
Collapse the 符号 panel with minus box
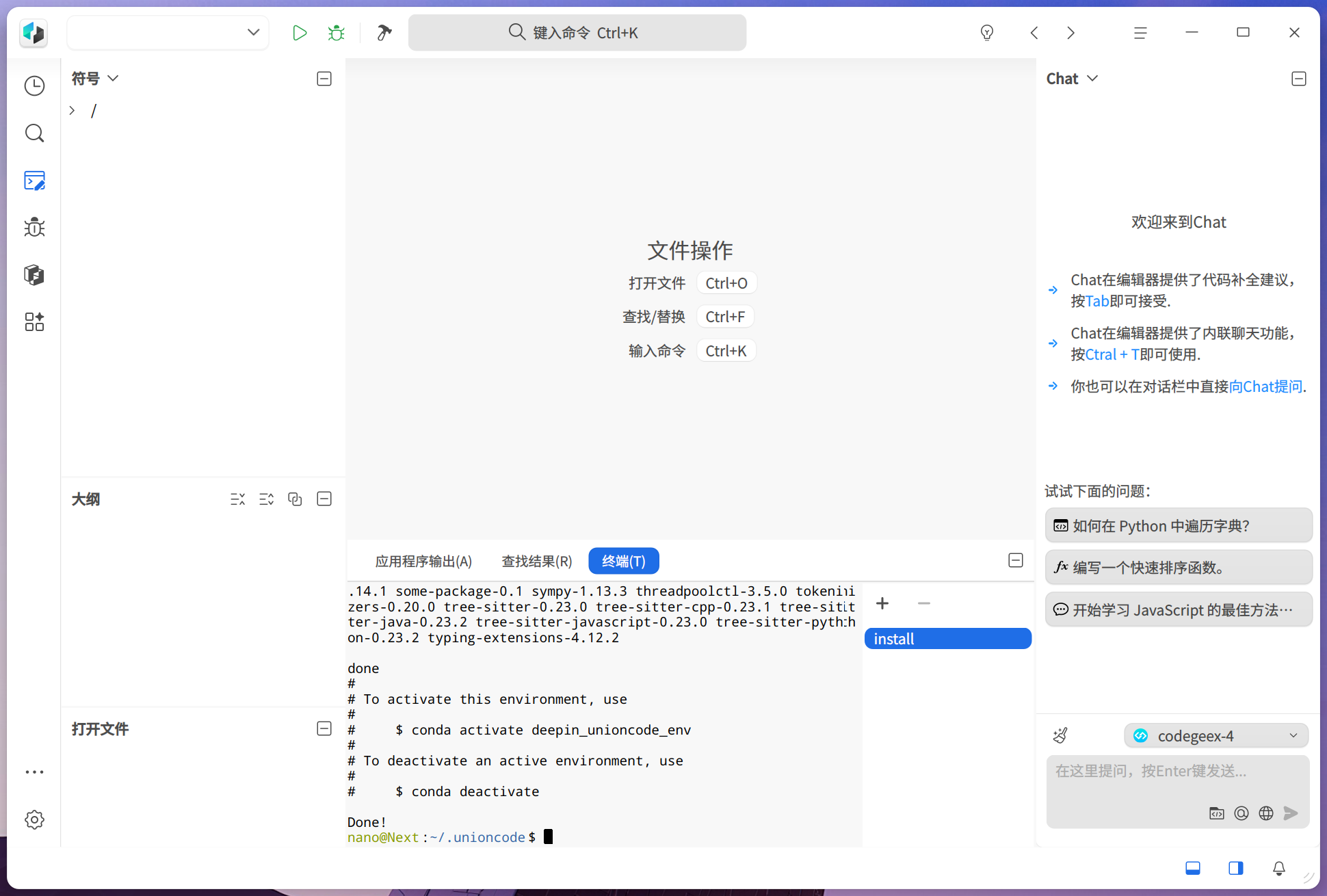pos(324,79)
